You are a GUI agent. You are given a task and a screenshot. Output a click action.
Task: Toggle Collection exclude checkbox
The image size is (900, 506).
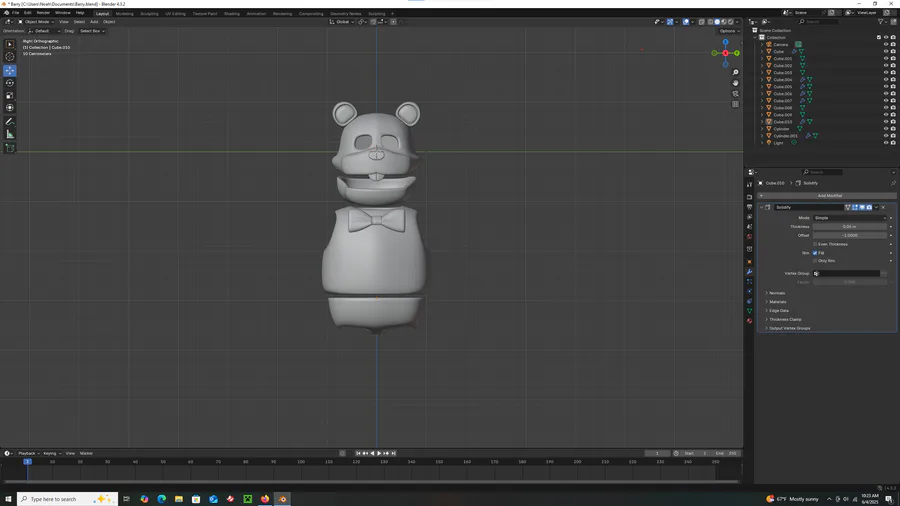[x=879, y=37]
